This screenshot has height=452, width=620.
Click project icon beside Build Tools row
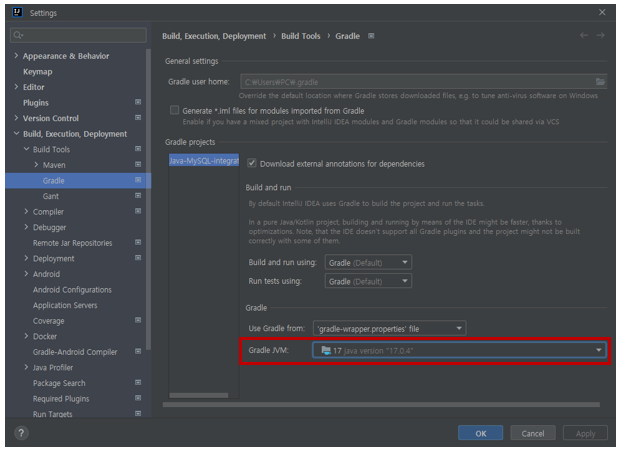click(138, 149)
